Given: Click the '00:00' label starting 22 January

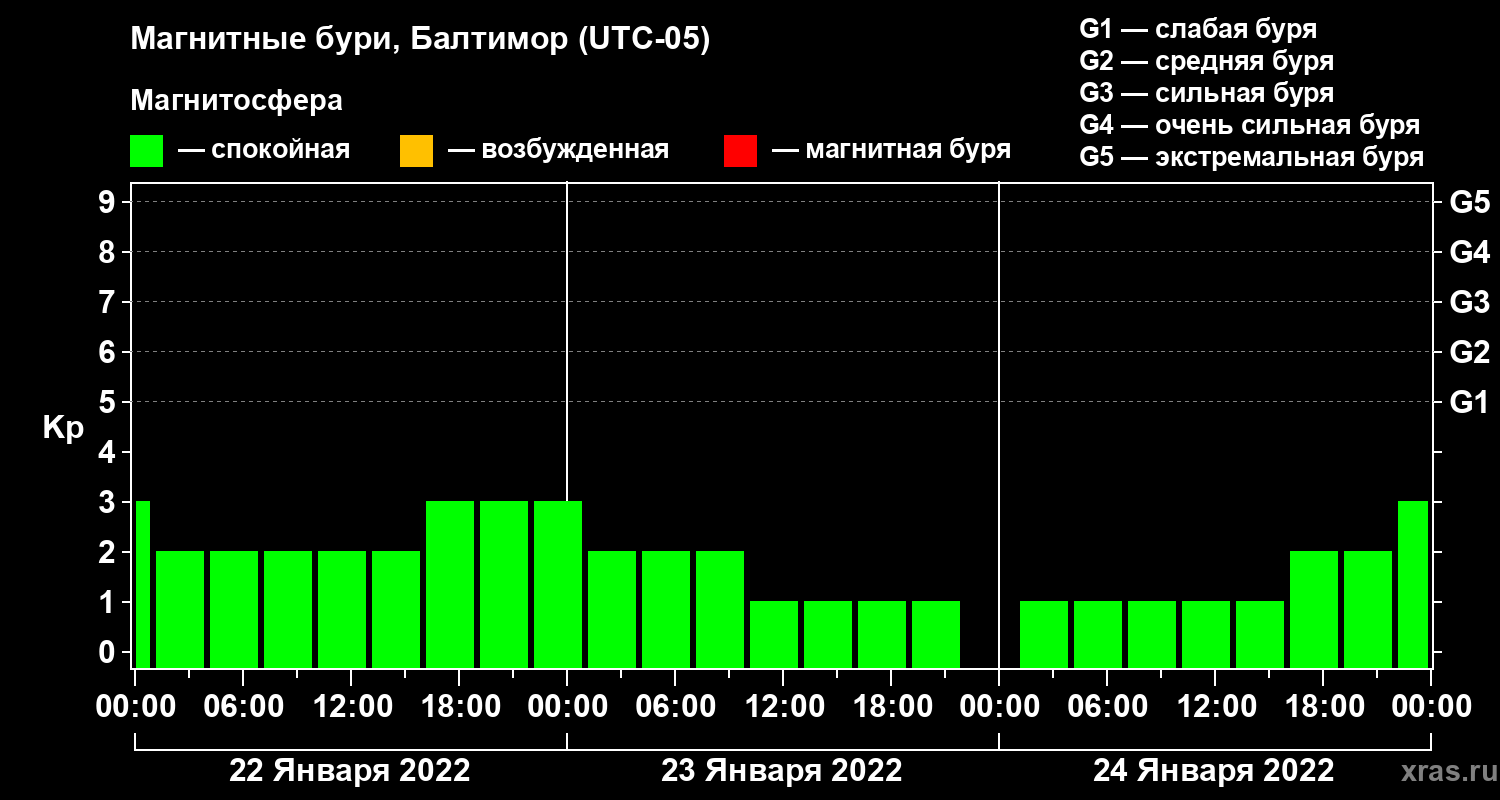Looking at the screenshot, I should click(x=135, y=707).
